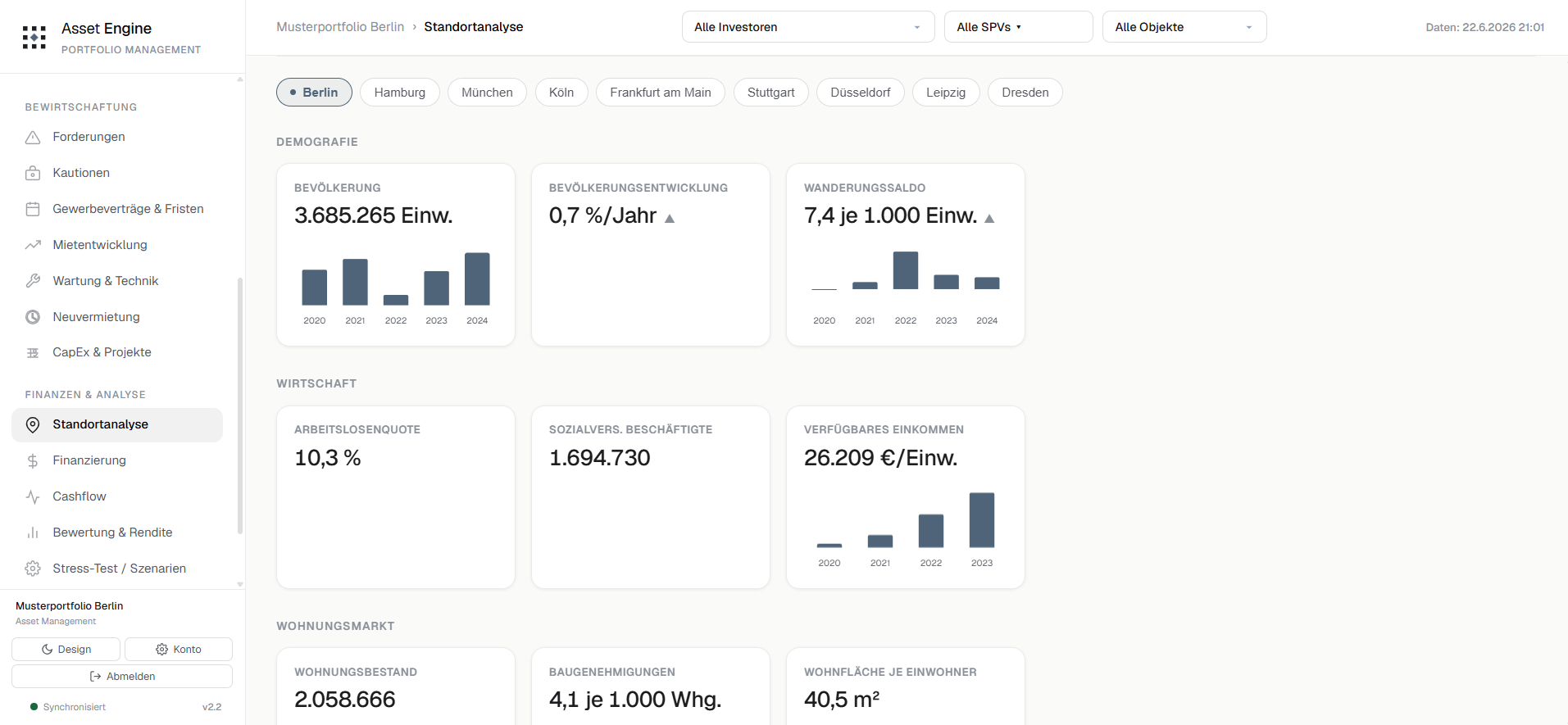Image resolution: width=1568 pixels, height=725 pixels.
Task: Click the Finanzierung dollar sign icon
Action: click(33, 460)
